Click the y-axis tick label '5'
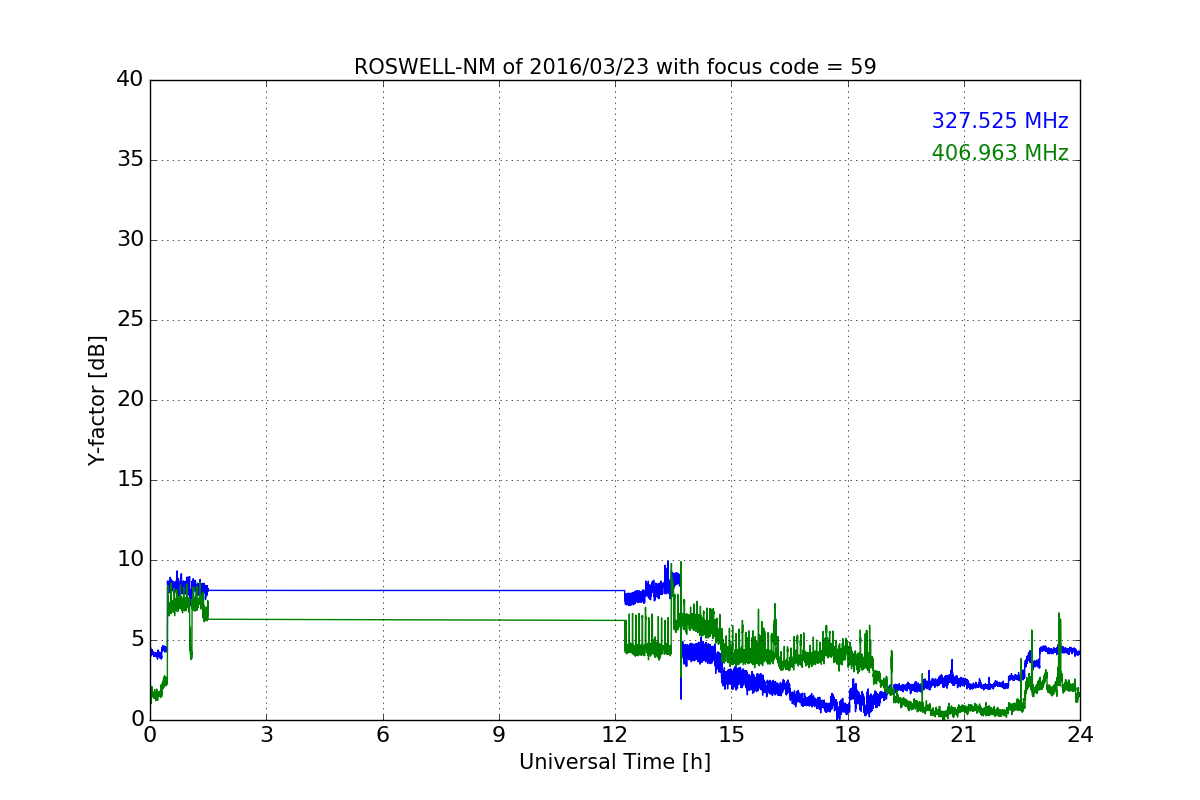1200x800 pixels. (137, 640)
